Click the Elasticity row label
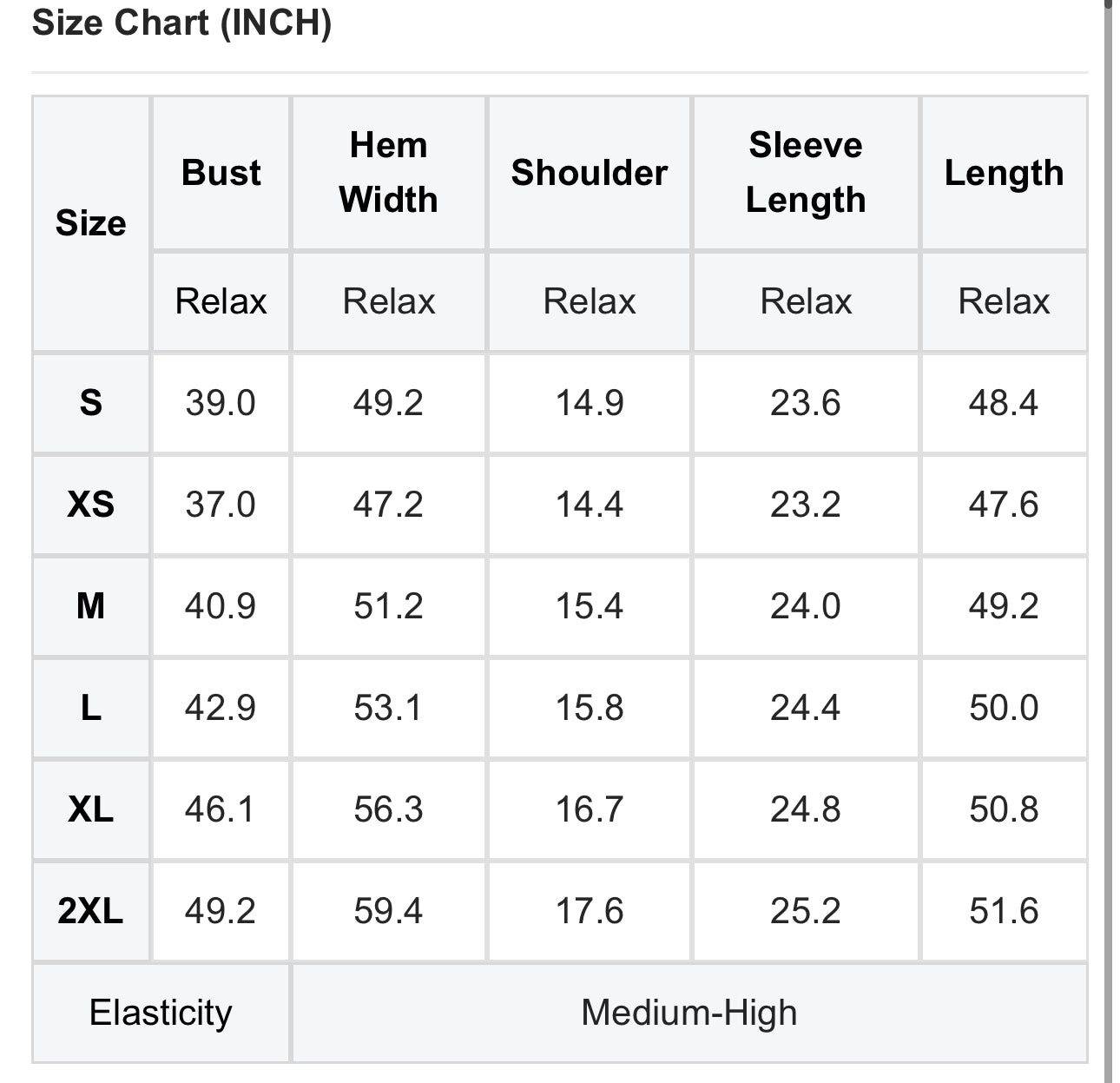This screenshot has width=1120, height=1083. tap(161, 1013)
